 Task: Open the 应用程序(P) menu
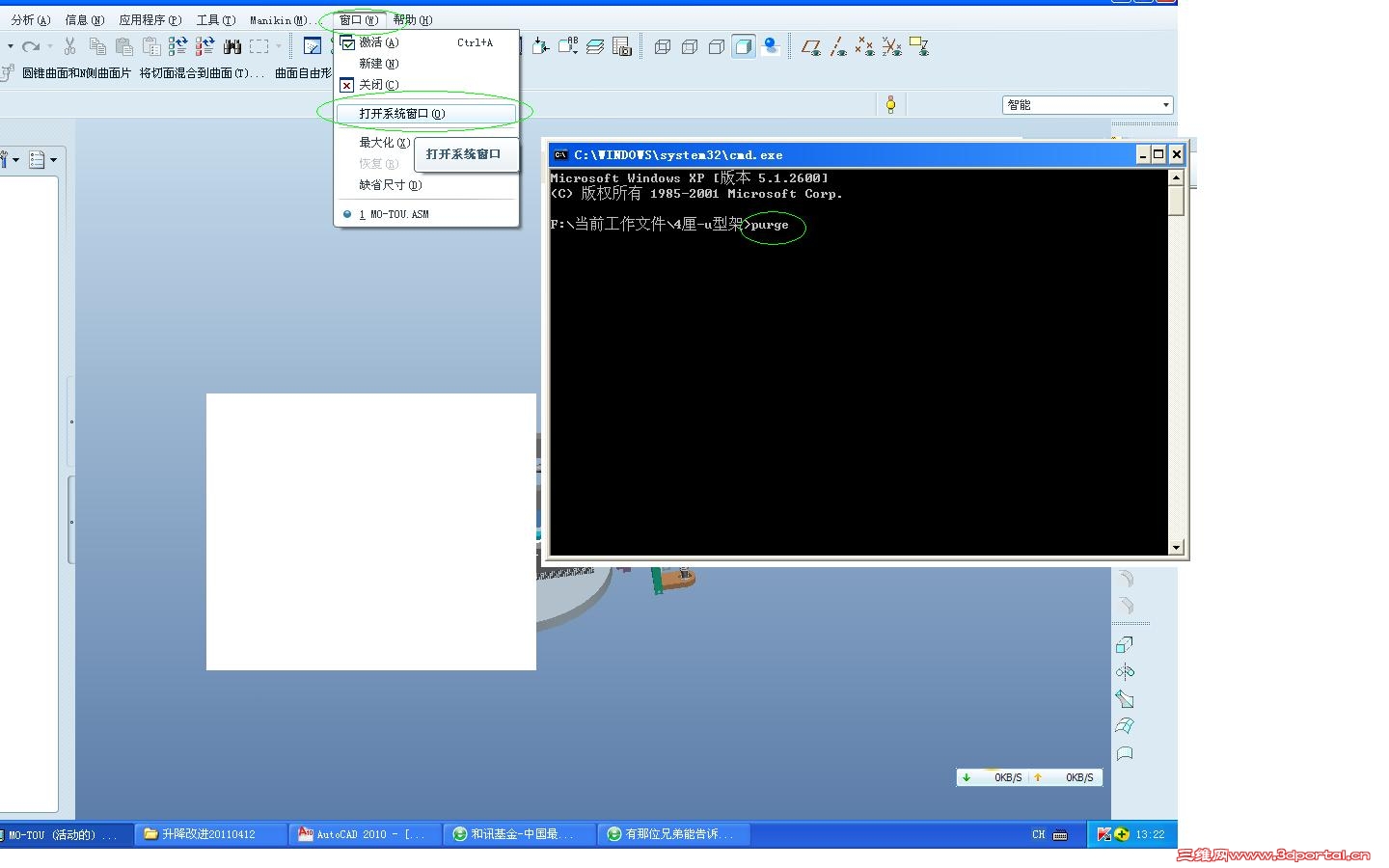click(150, 19)
